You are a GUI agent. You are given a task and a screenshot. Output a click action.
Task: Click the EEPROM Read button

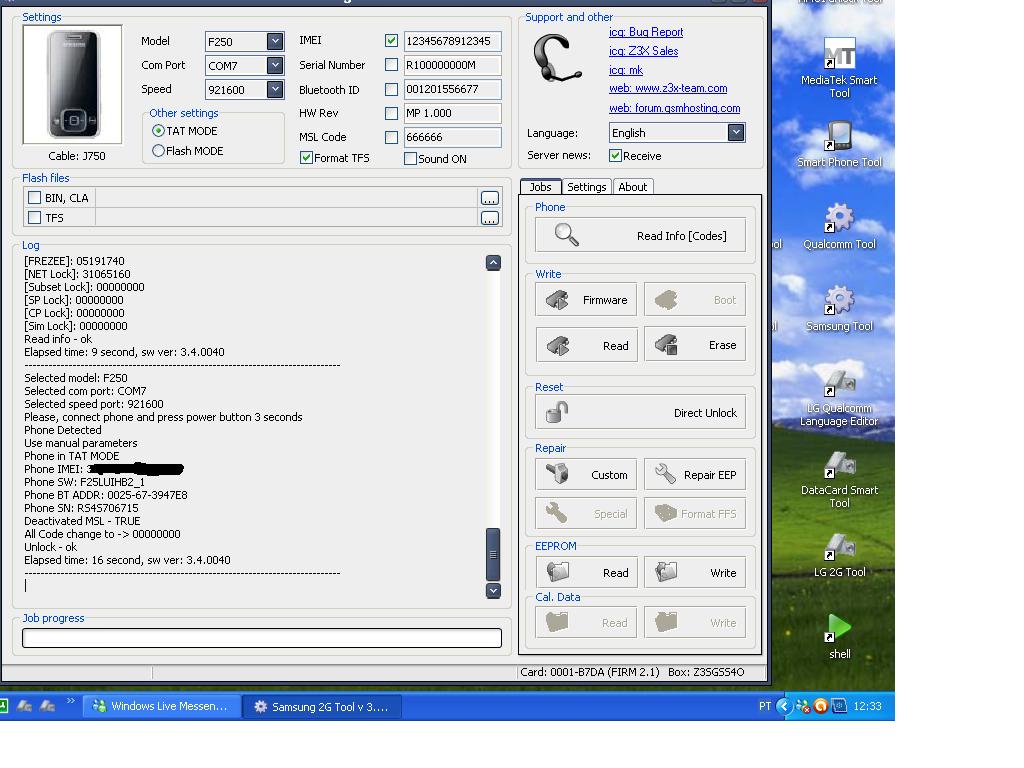586,573
